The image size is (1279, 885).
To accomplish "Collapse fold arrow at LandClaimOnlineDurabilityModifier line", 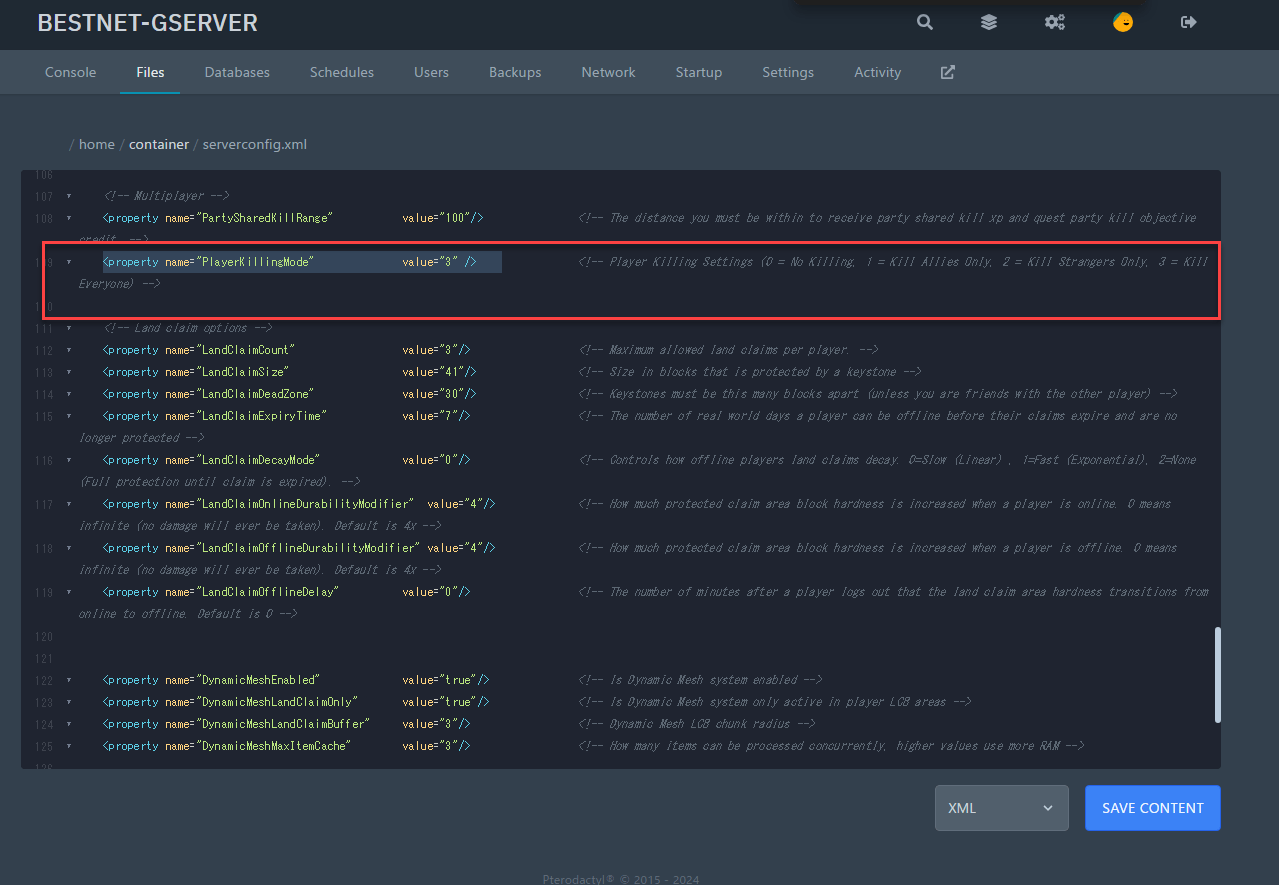I will click(69, 504).
